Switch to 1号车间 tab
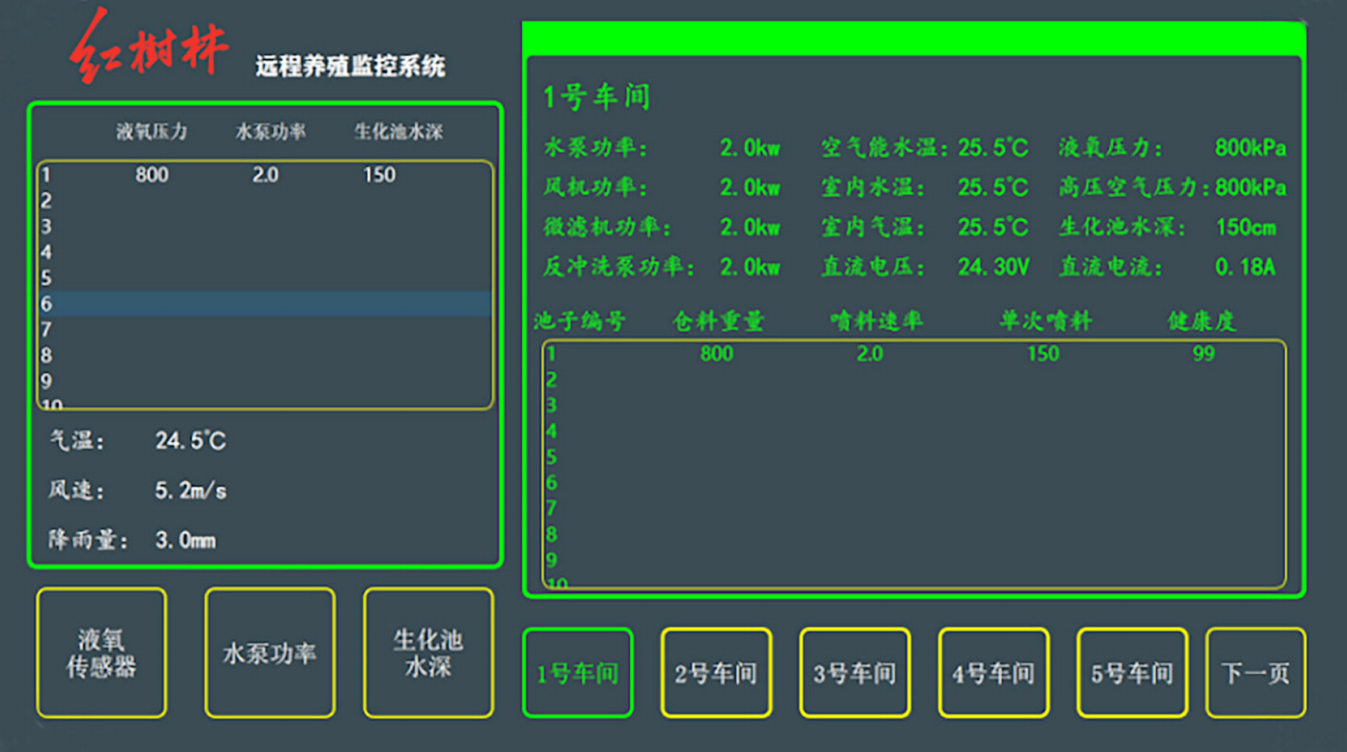This screenshot has height=752, width=1347. click(x=577, y=673)
